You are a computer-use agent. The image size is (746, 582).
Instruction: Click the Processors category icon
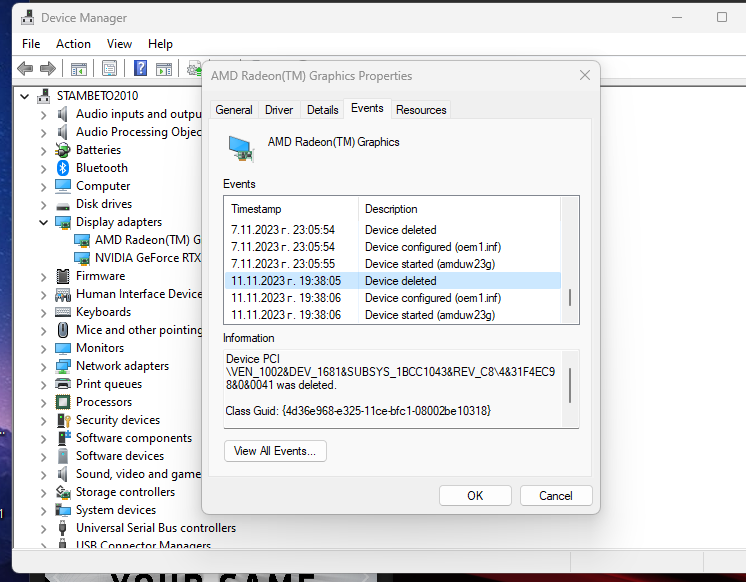tap(63, 402)
